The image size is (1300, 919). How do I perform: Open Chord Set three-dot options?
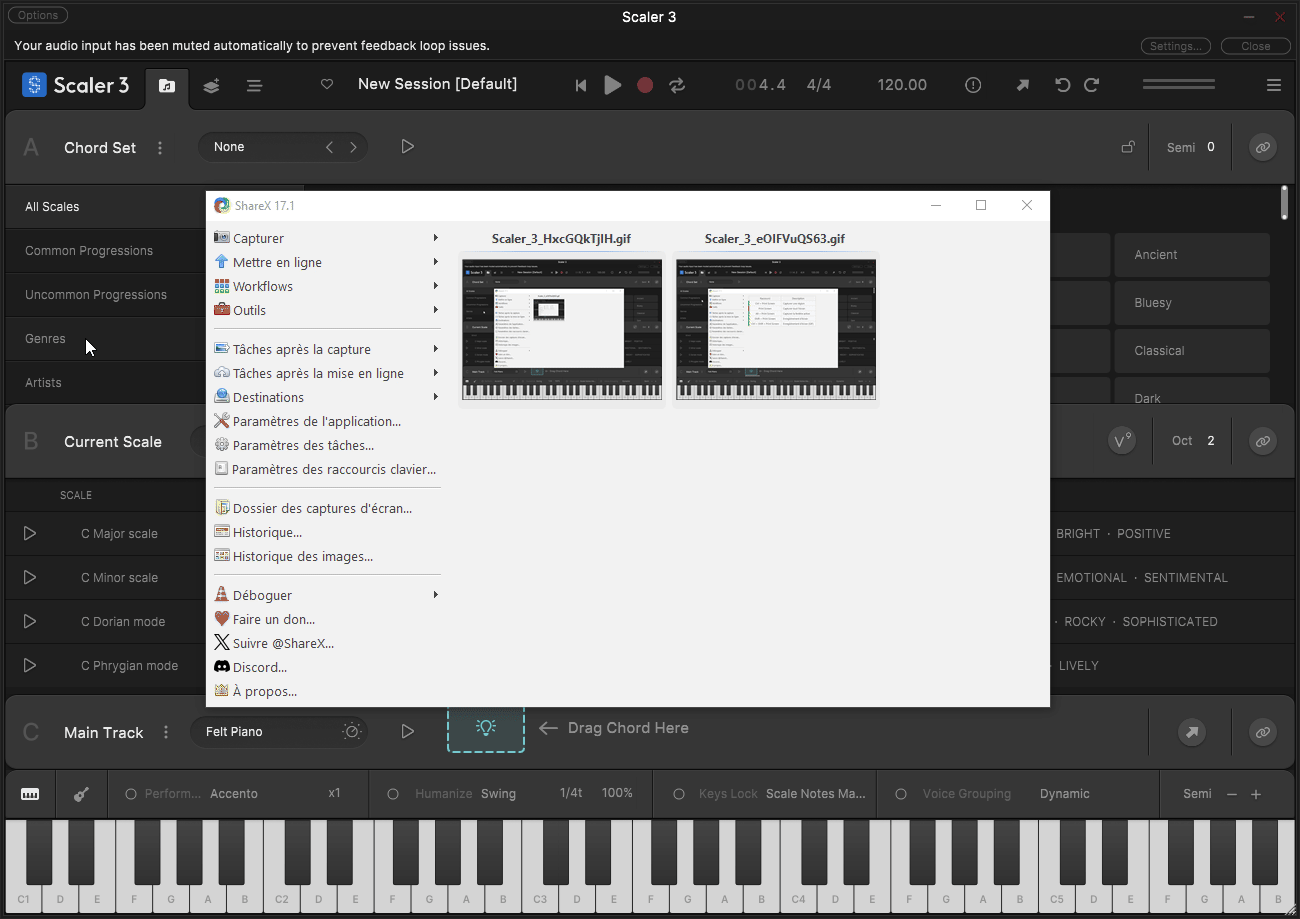(160, 148)
